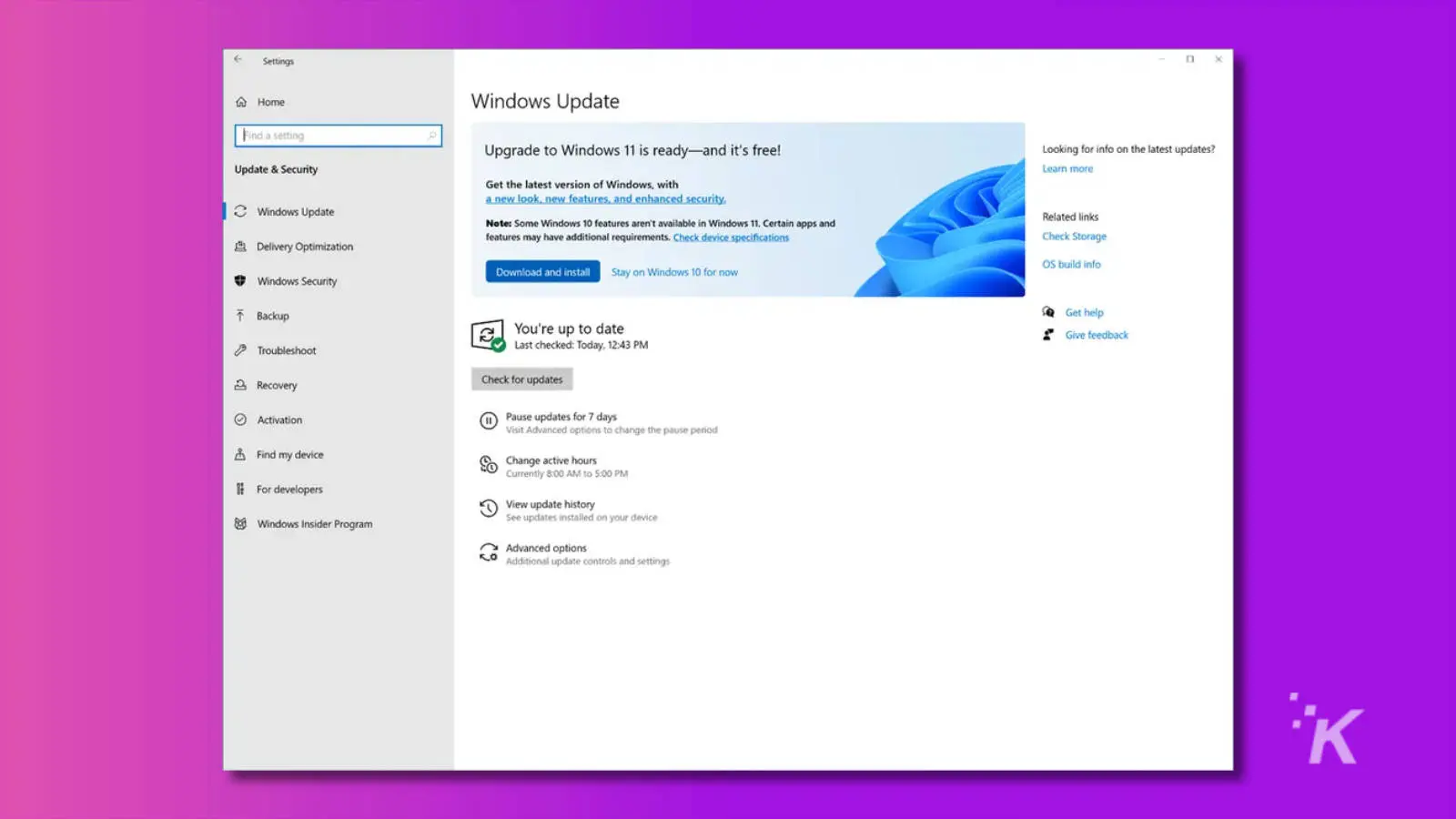Click the search magnifier icon
This screenshot has height=819, width=1456.
pyautogui.click(x=431, y=136)
